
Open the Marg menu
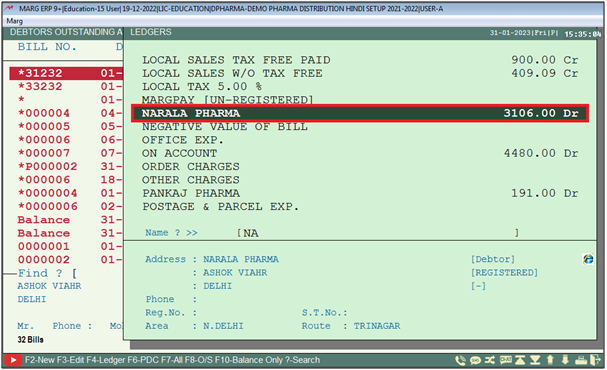click(x=14, y=21)
